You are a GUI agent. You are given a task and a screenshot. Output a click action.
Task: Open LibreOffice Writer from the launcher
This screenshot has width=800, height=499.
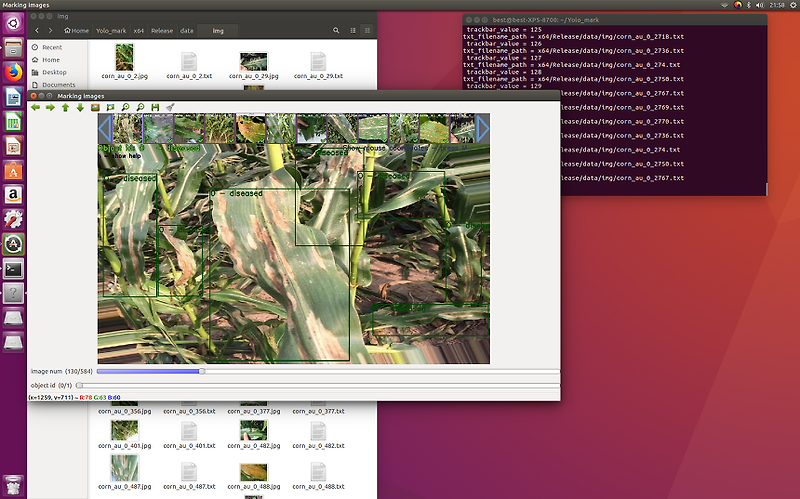(13, 97)
